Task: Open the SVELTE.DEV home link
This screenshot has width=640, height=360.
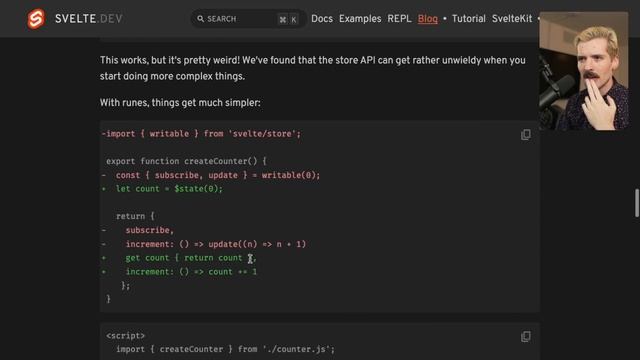Action: (x=89, y=19)
